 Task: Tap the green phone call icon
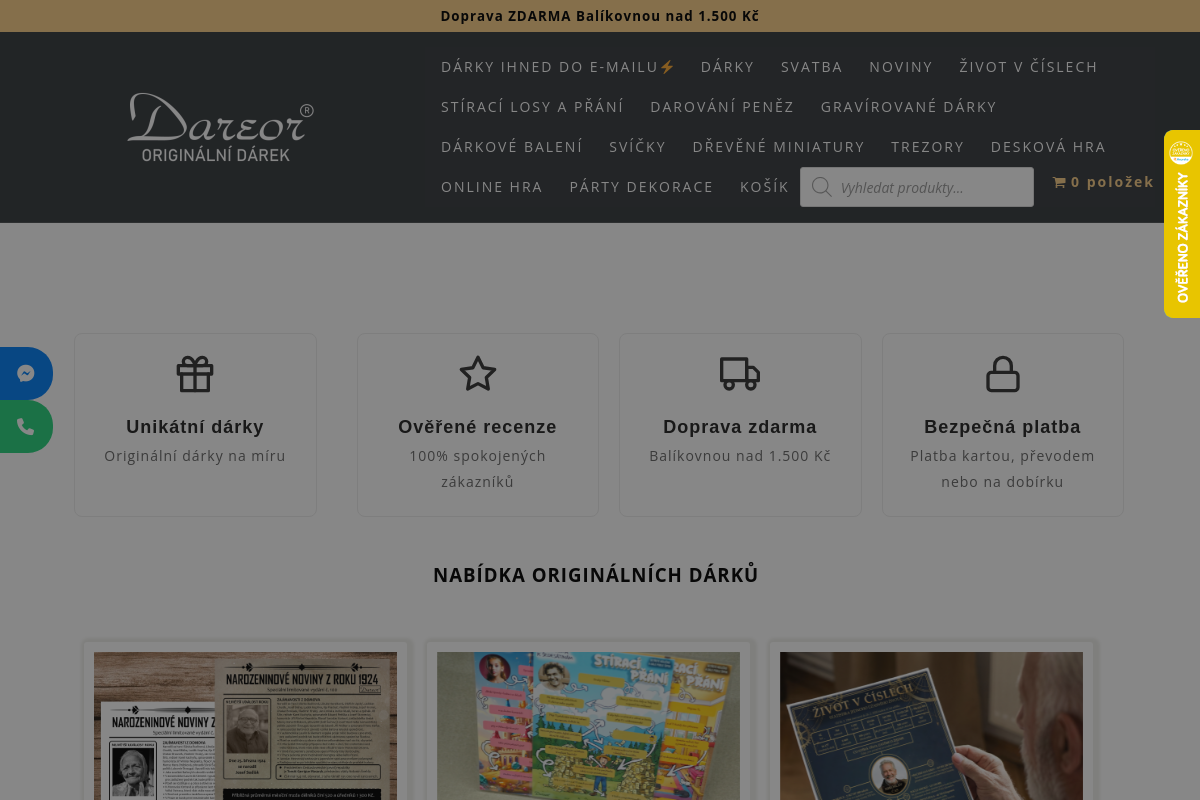(26, 427)
